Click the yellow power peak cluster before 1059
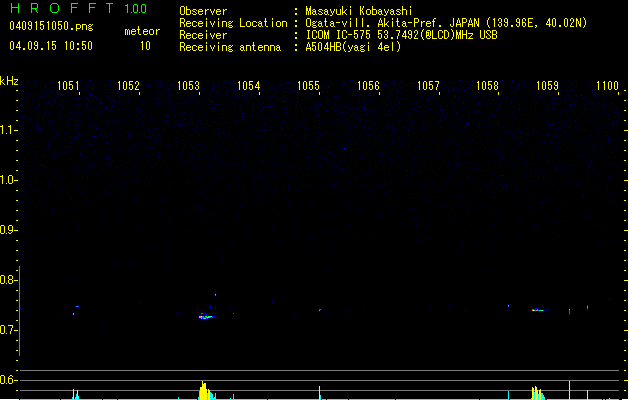The image size is (629, 400). [538, 393]
